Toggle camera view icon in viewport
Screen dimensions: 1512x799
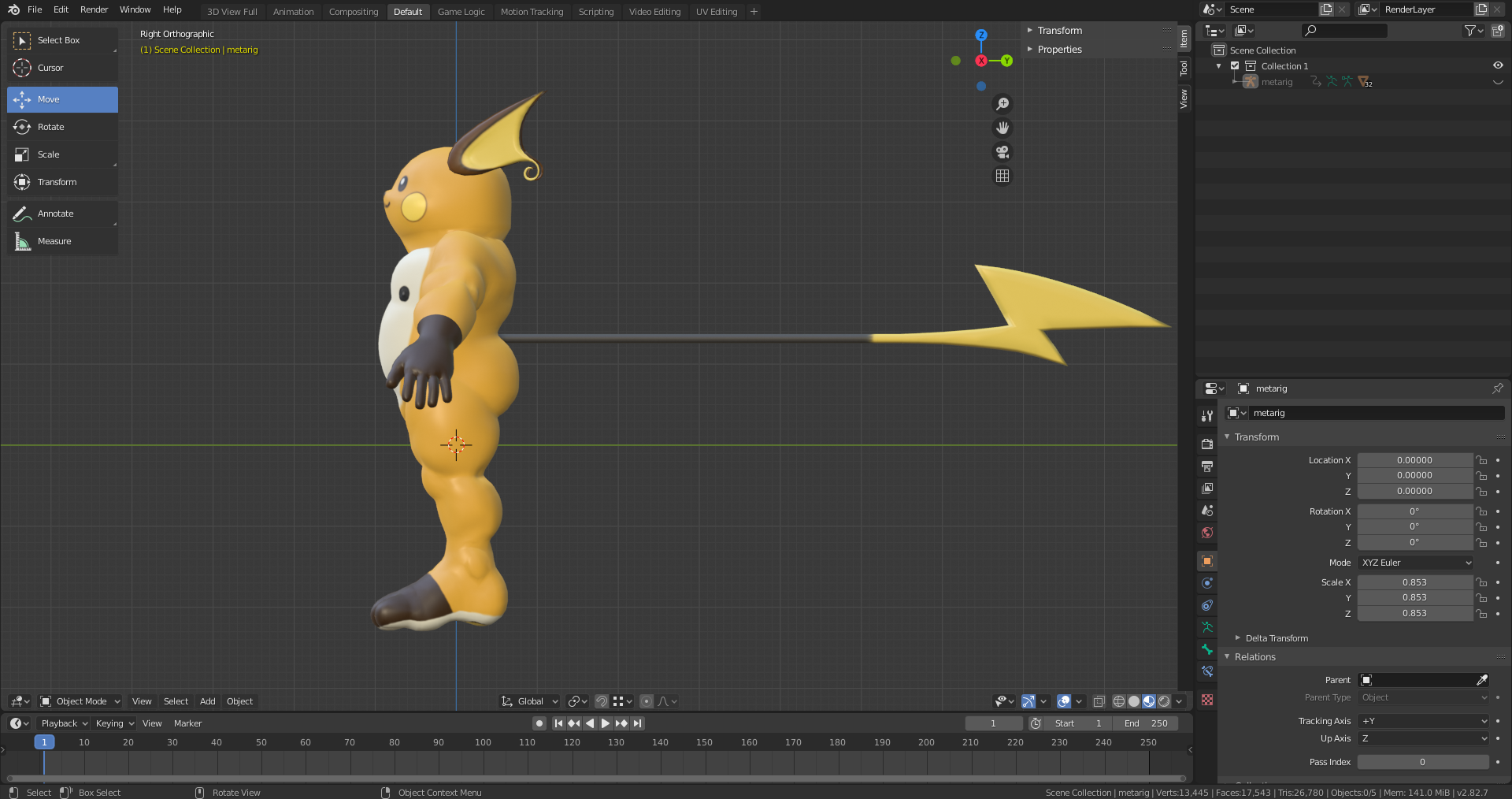tap(1002, 152)
